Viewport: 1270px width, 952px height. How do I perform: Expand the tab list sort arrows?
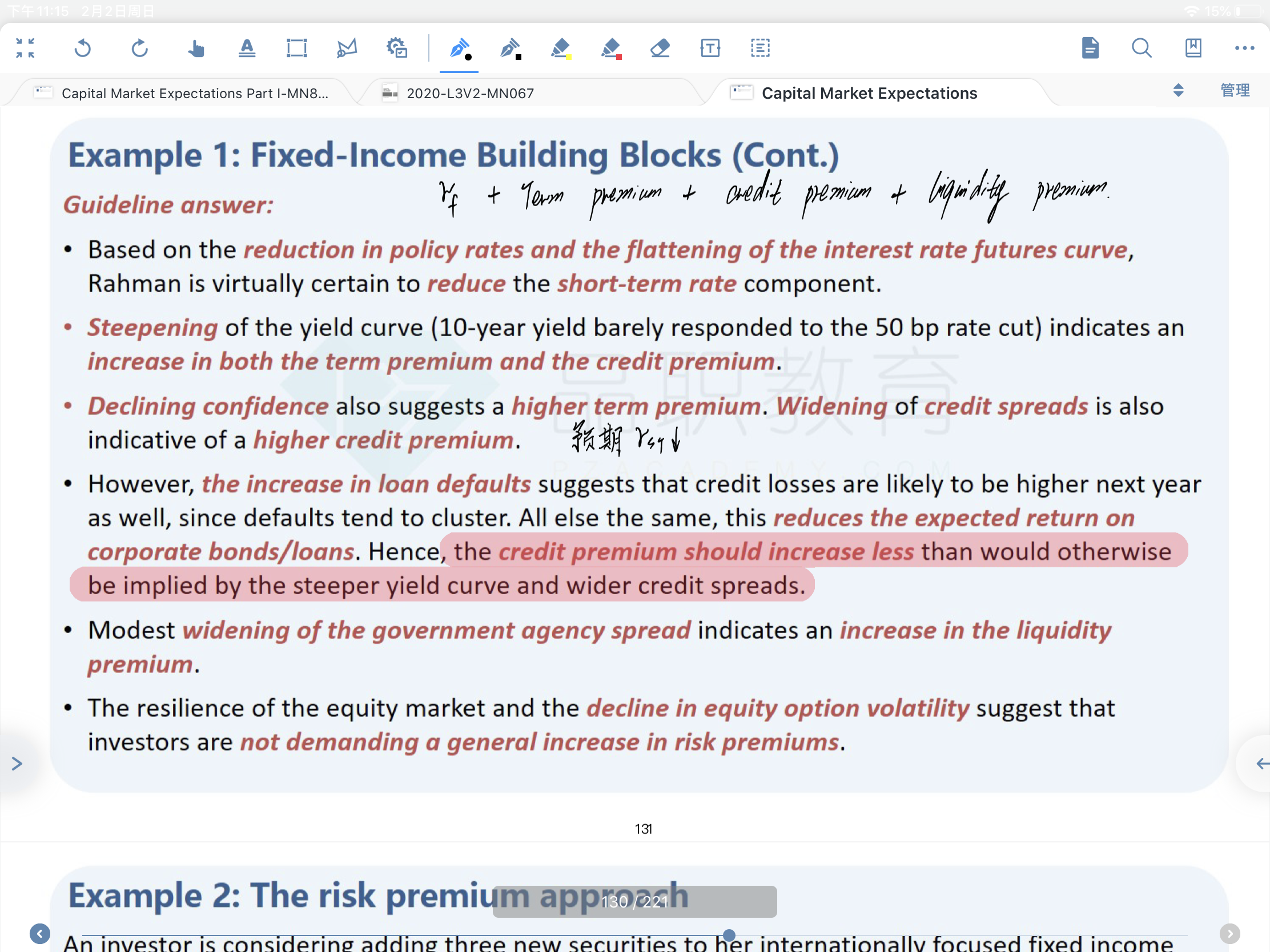click(x=1178, y=90)
